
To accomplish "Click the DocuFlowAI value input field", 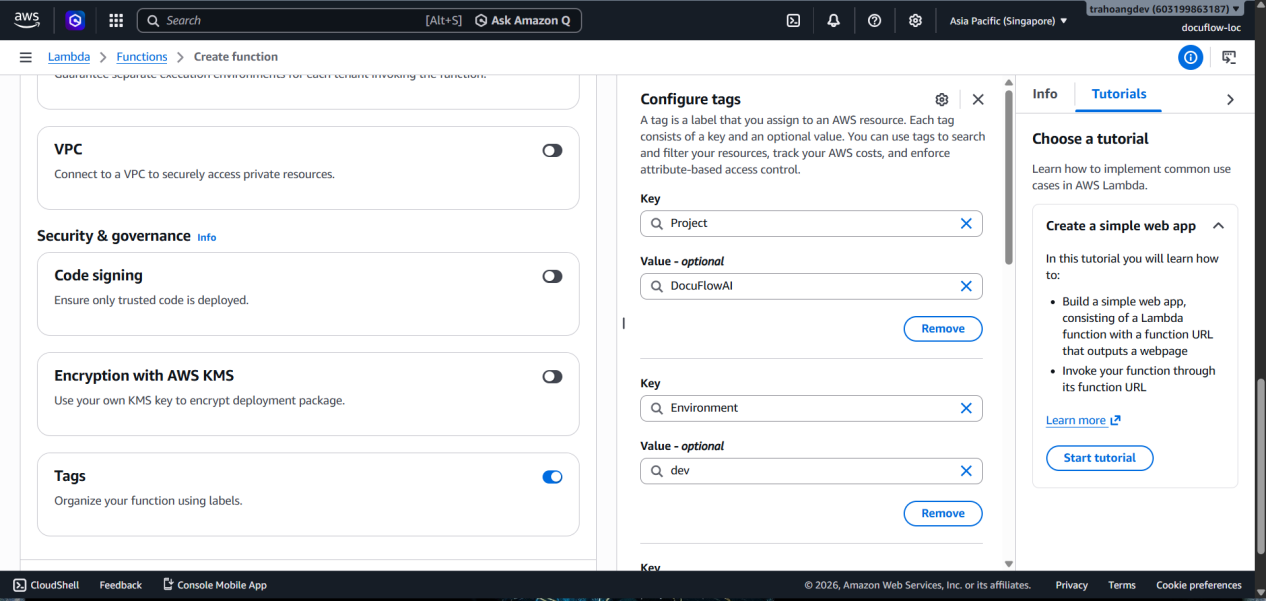I will pos(811,286).
